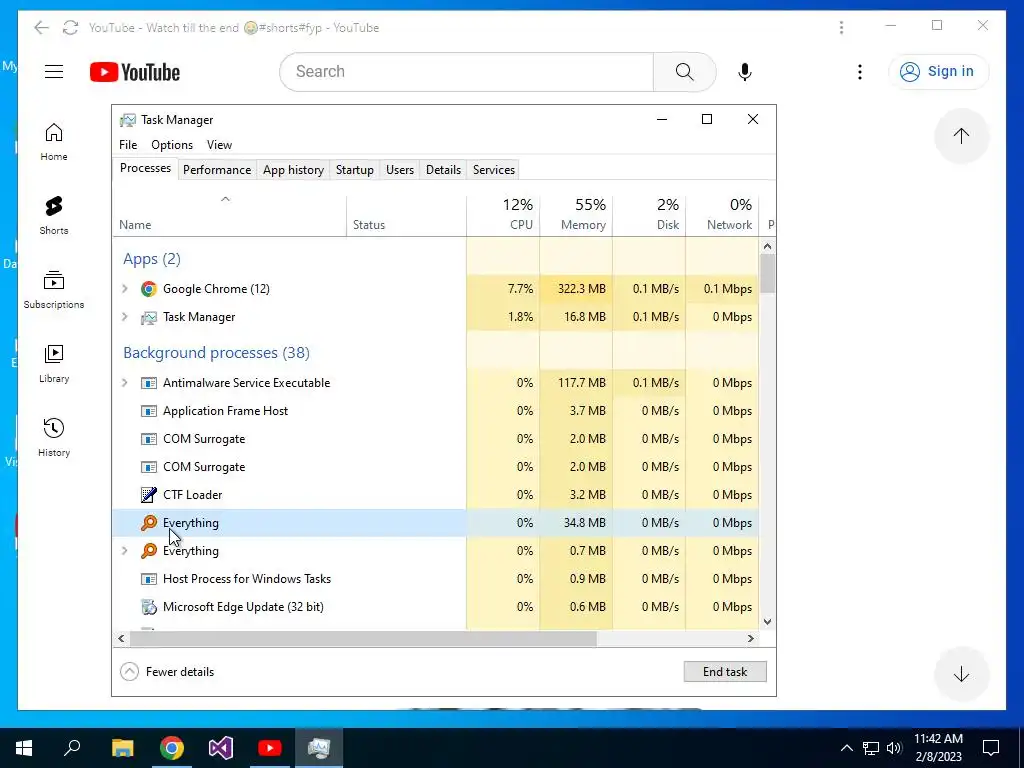Open History in YouTube sidebar
The height and width of the screenshot is (768, 1024).
(54, 438)
